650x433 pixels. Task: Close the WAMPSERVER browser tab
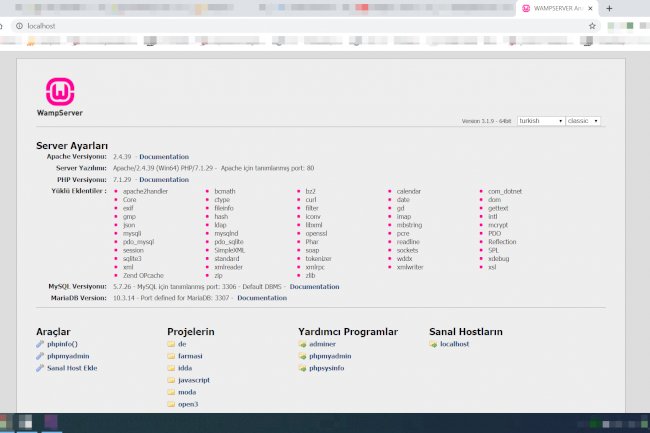(x=590, y=8)
